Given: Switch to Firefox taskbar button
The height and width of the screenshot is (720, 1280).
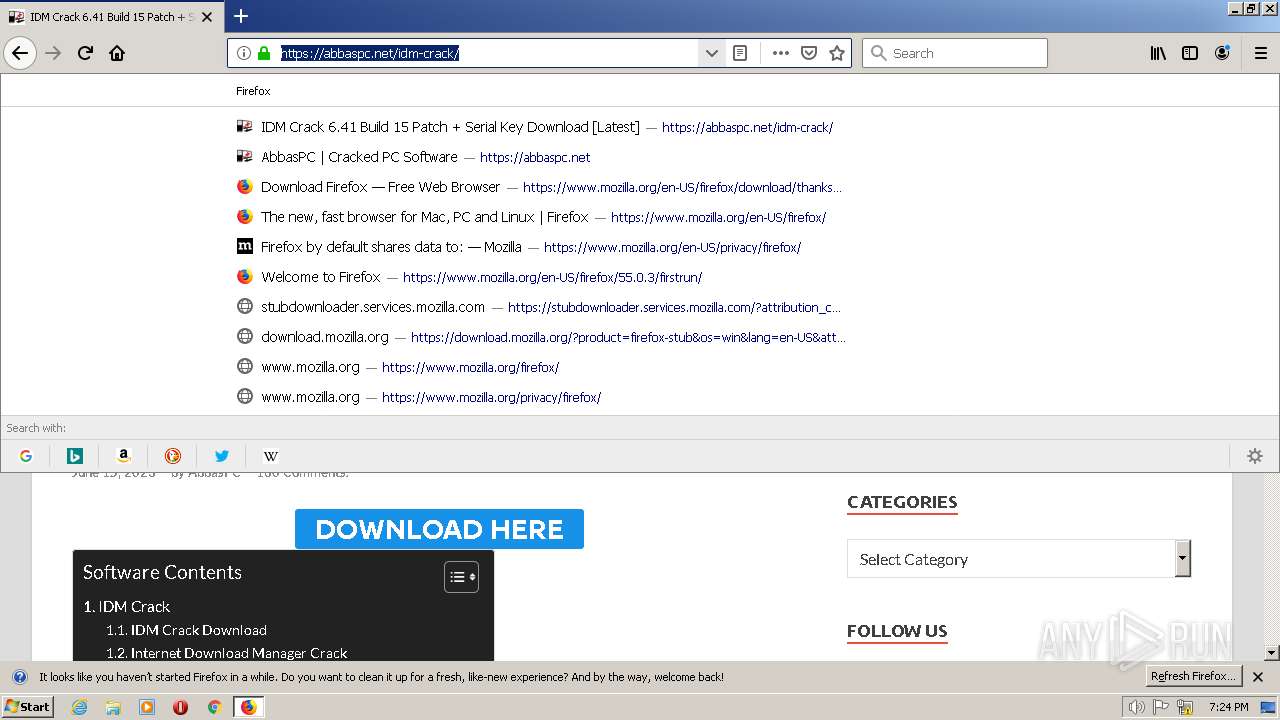Looking at the screenshot, I should coord(248,707).
